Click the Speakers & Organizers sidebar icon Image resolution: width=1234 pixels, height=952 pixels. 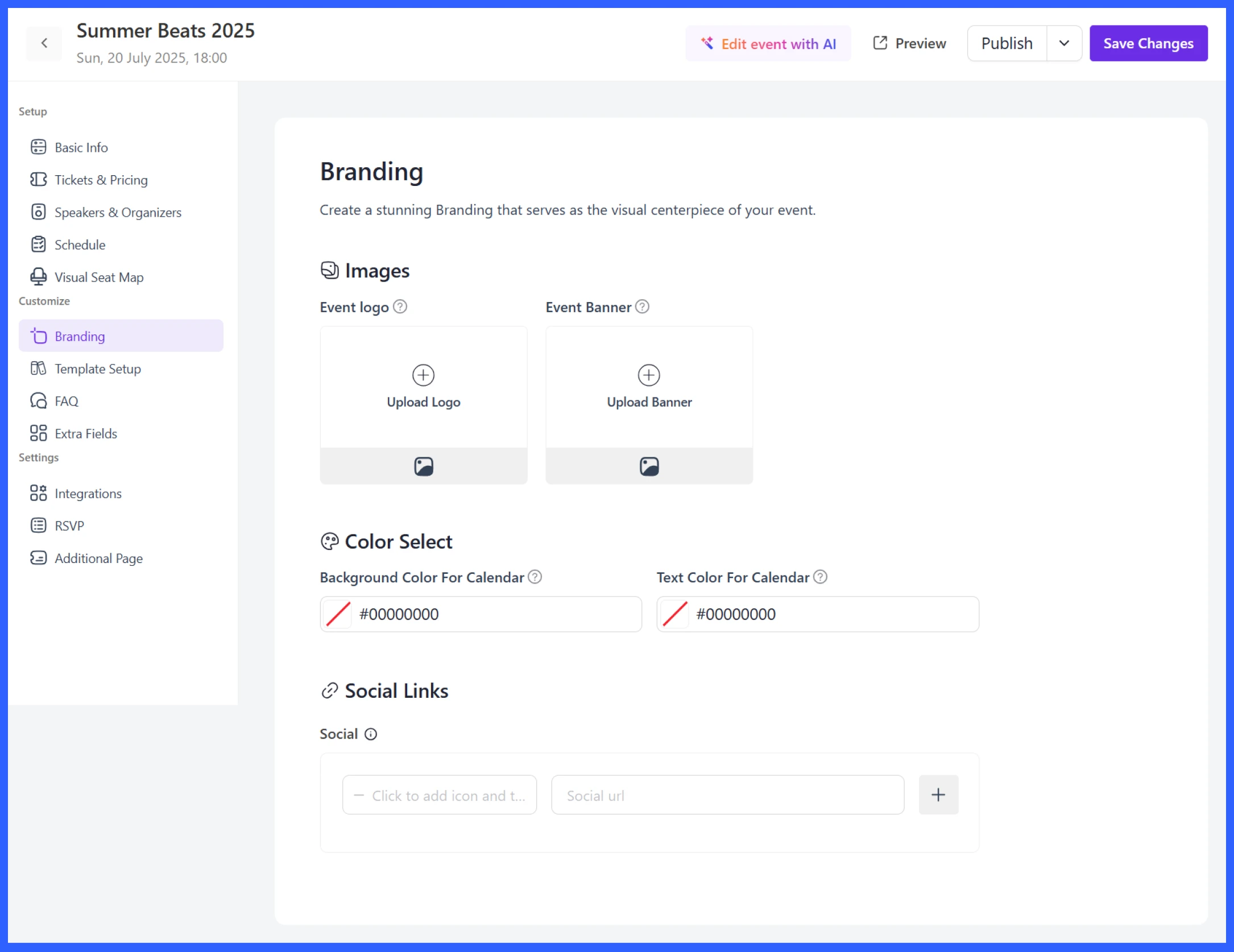38,212
